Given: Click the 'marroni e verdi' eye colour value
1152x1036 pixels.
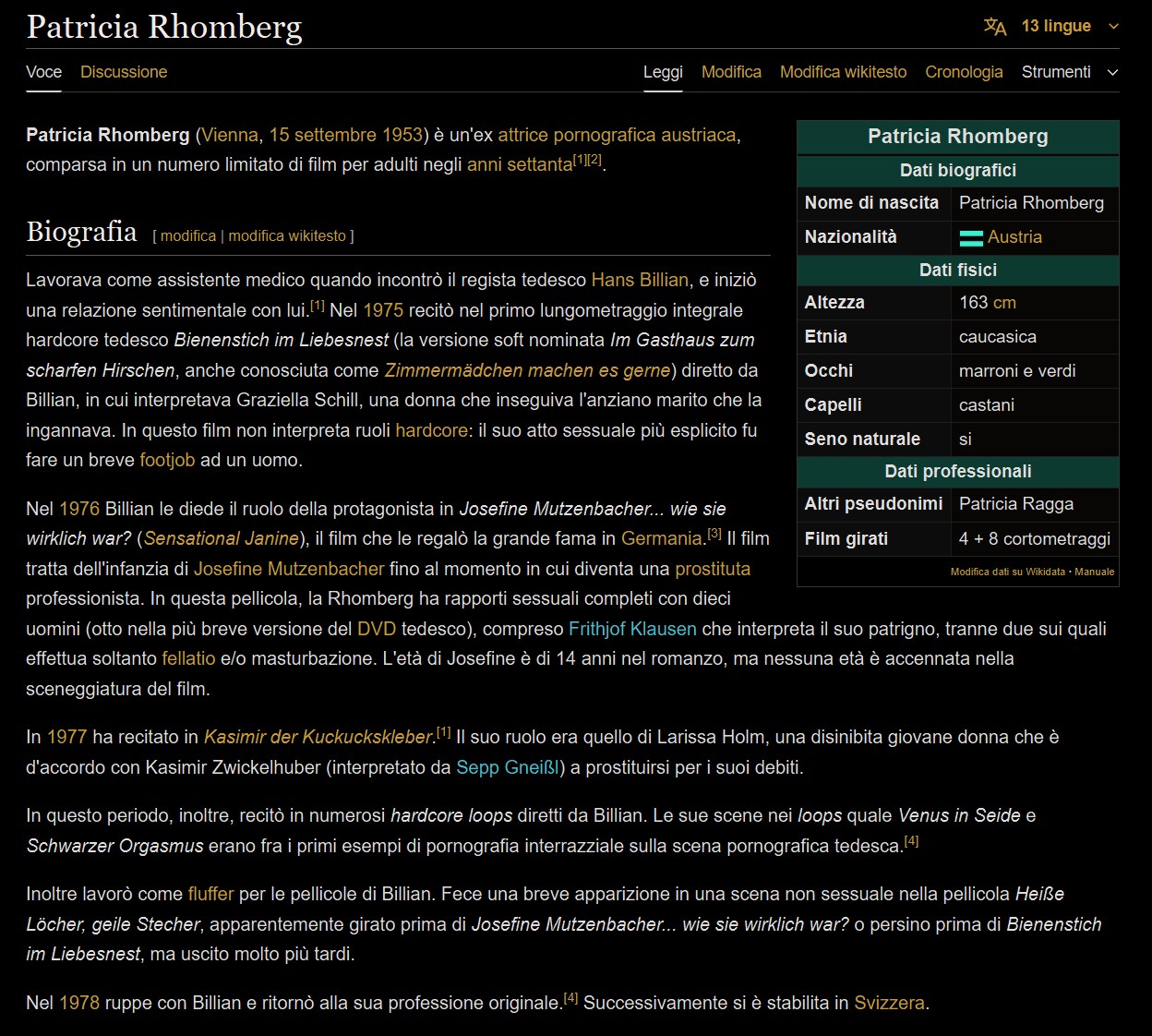Looking at the screenshot, I should pyautogui.click(x=1017, y=371).
